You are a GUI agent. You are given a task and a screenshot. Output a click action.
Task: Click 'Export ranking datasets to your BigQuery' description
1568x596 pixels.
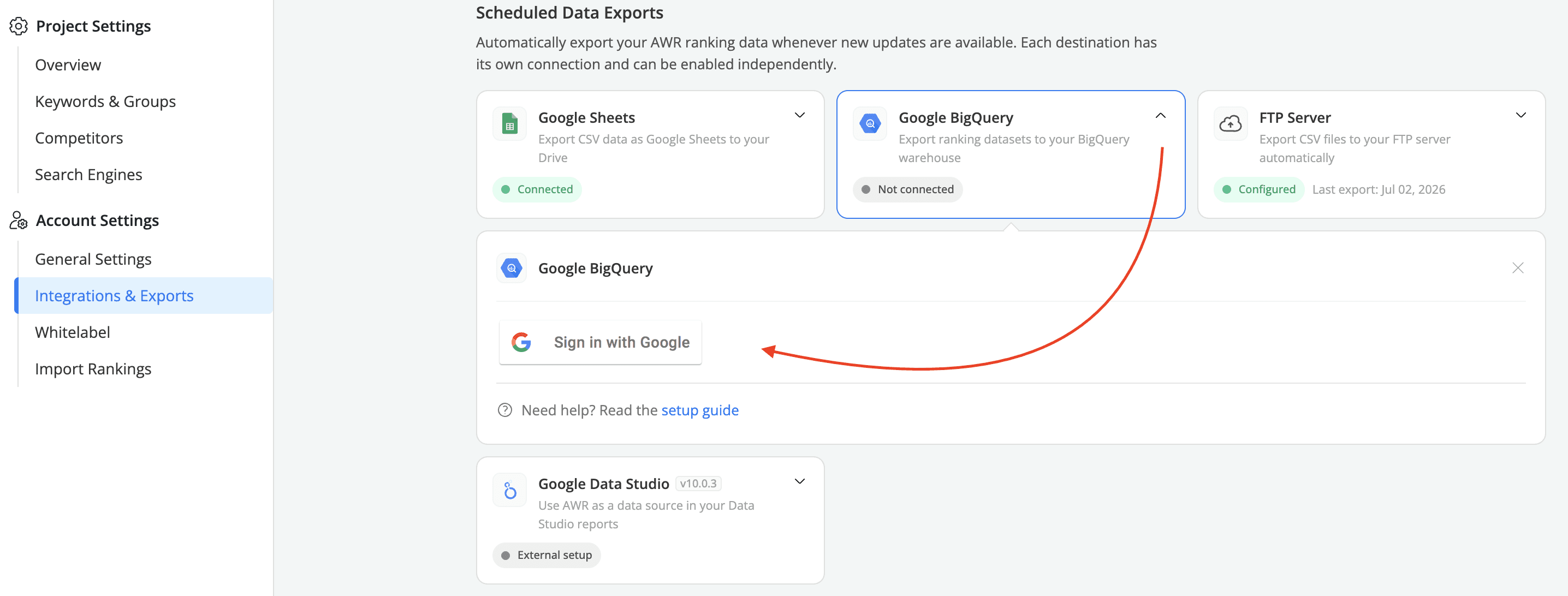tap(1014, 148)
